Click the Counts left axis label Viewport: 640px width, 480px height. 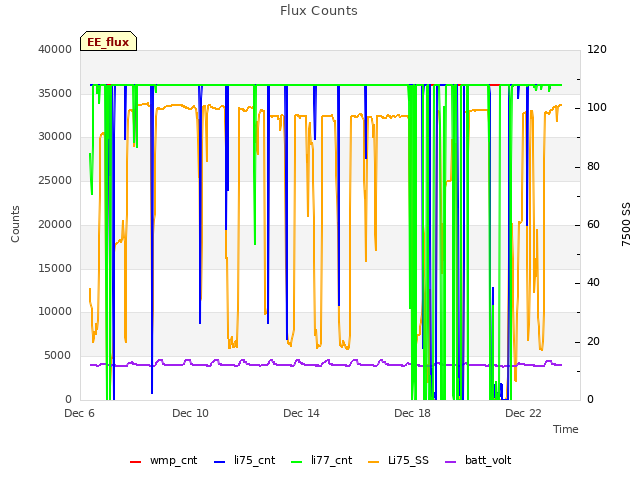point(15,224)
